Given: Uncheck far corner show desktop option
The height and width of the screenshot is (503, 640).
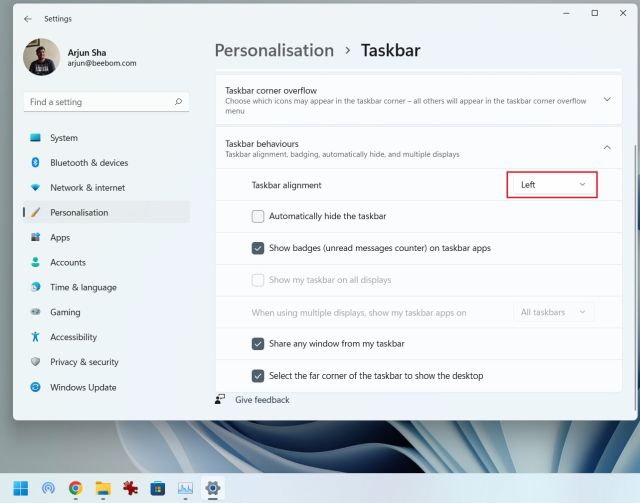Looking at the screenshot, I should [x=258, y=376].
